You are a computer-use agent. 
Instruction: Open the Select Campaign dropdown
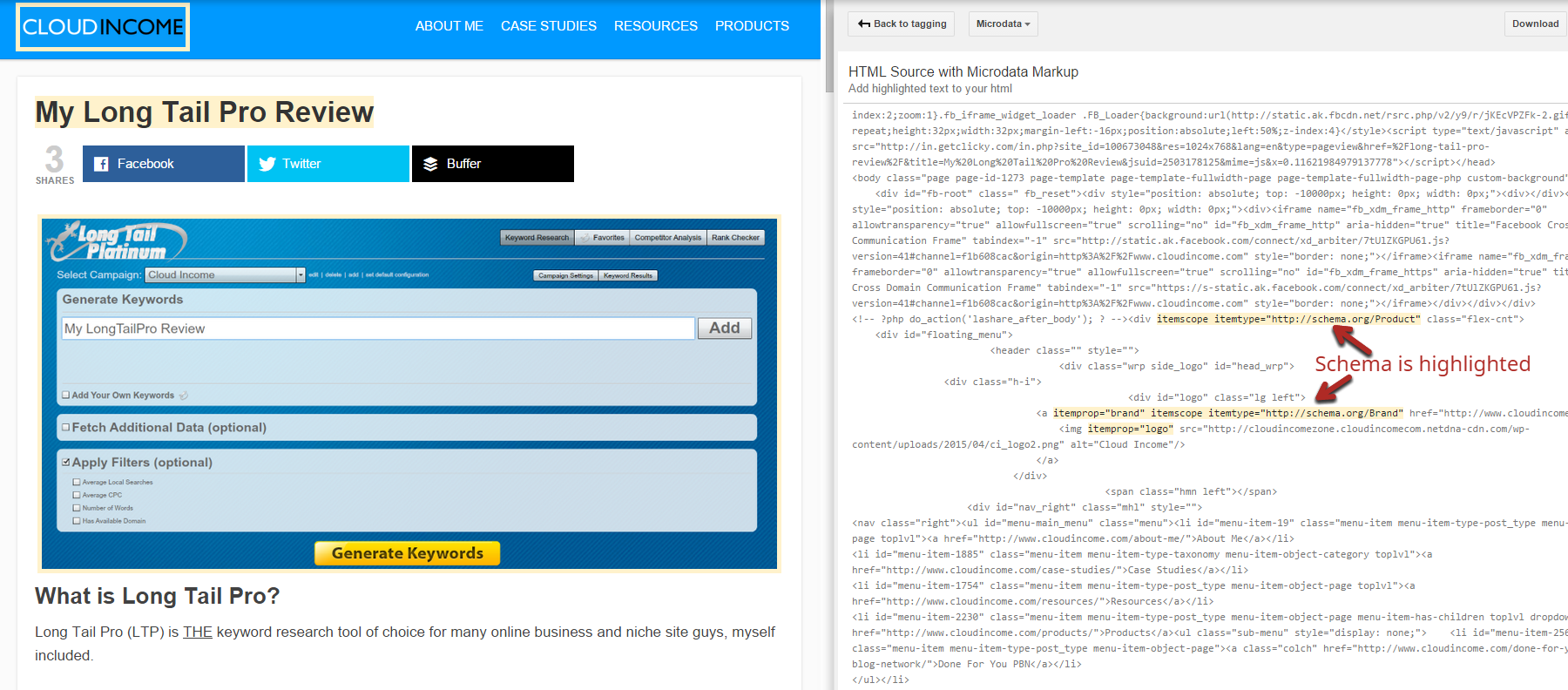225,274
